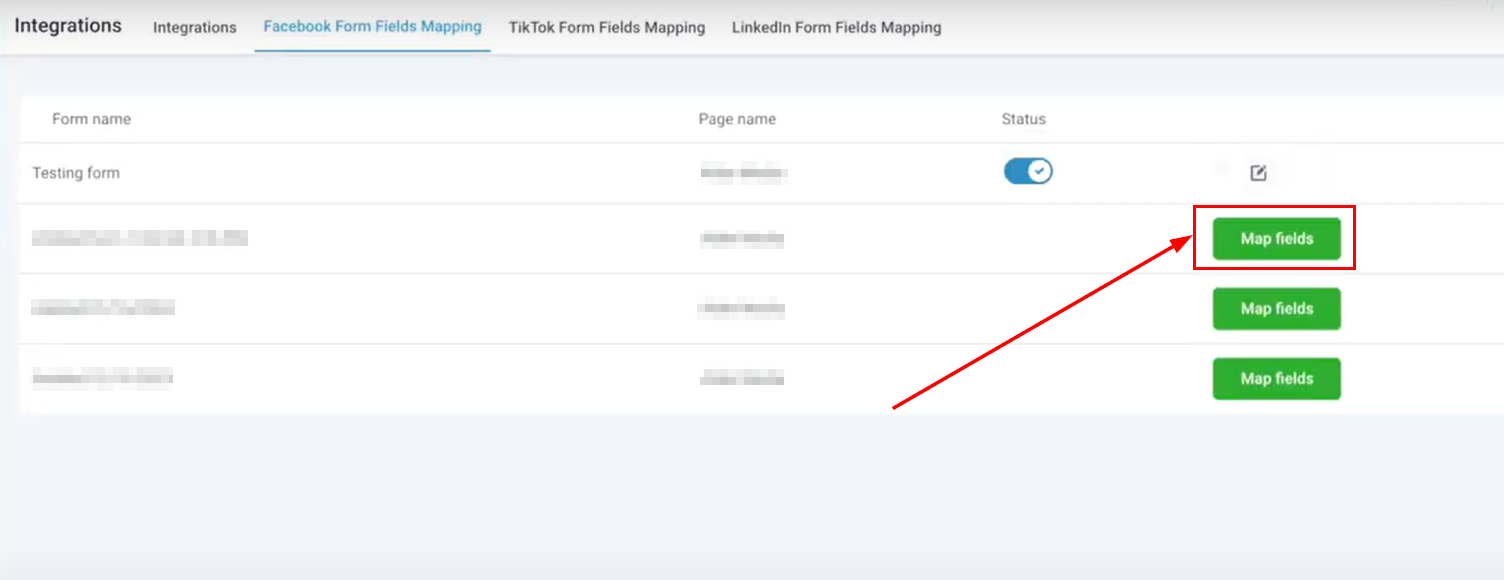
Task: Click the Map fields button highlighted in red
Action: [x=1276, y=239]
